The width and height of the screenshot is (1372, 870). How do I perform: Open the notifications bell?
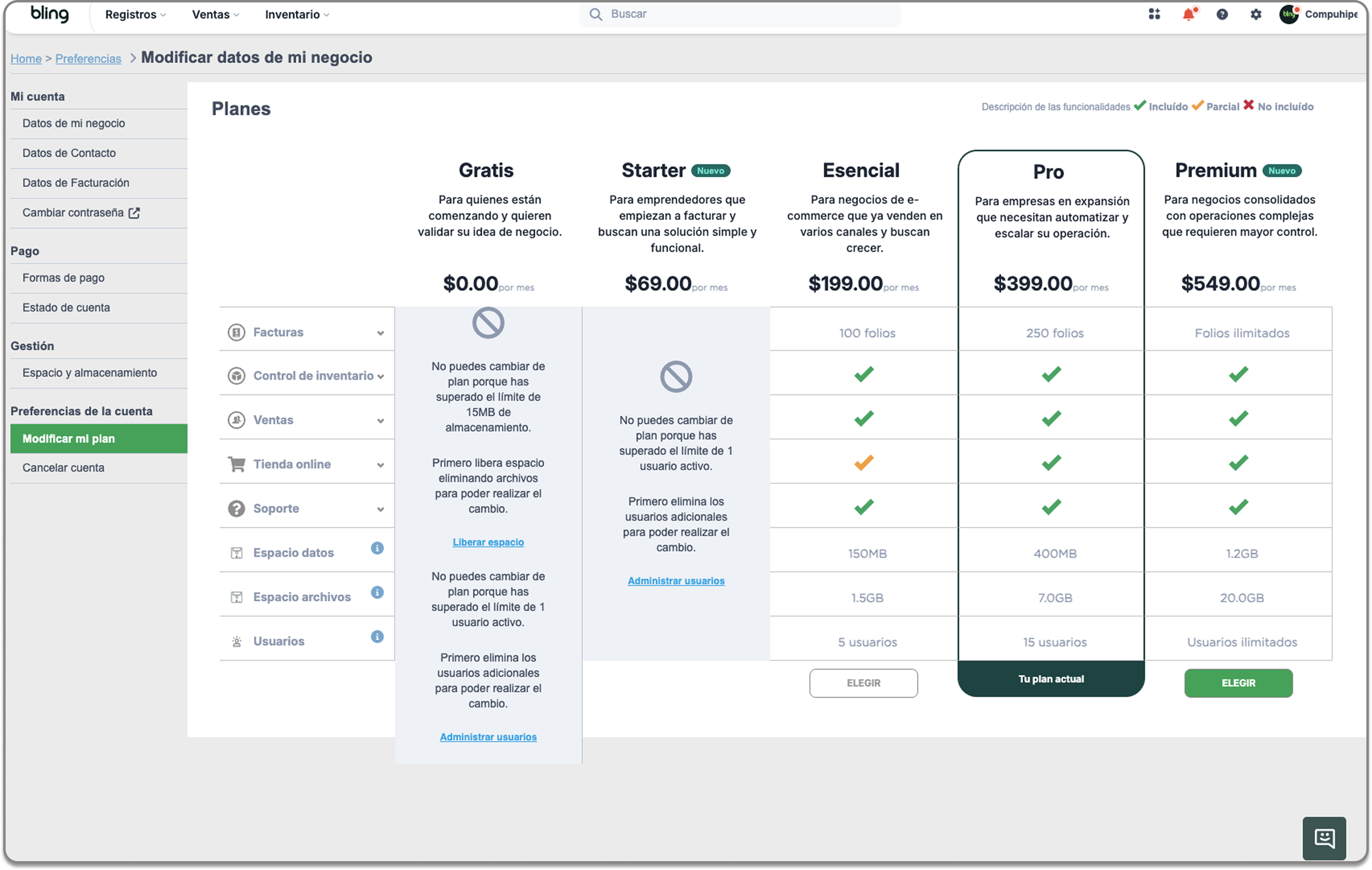(1189, 14)
